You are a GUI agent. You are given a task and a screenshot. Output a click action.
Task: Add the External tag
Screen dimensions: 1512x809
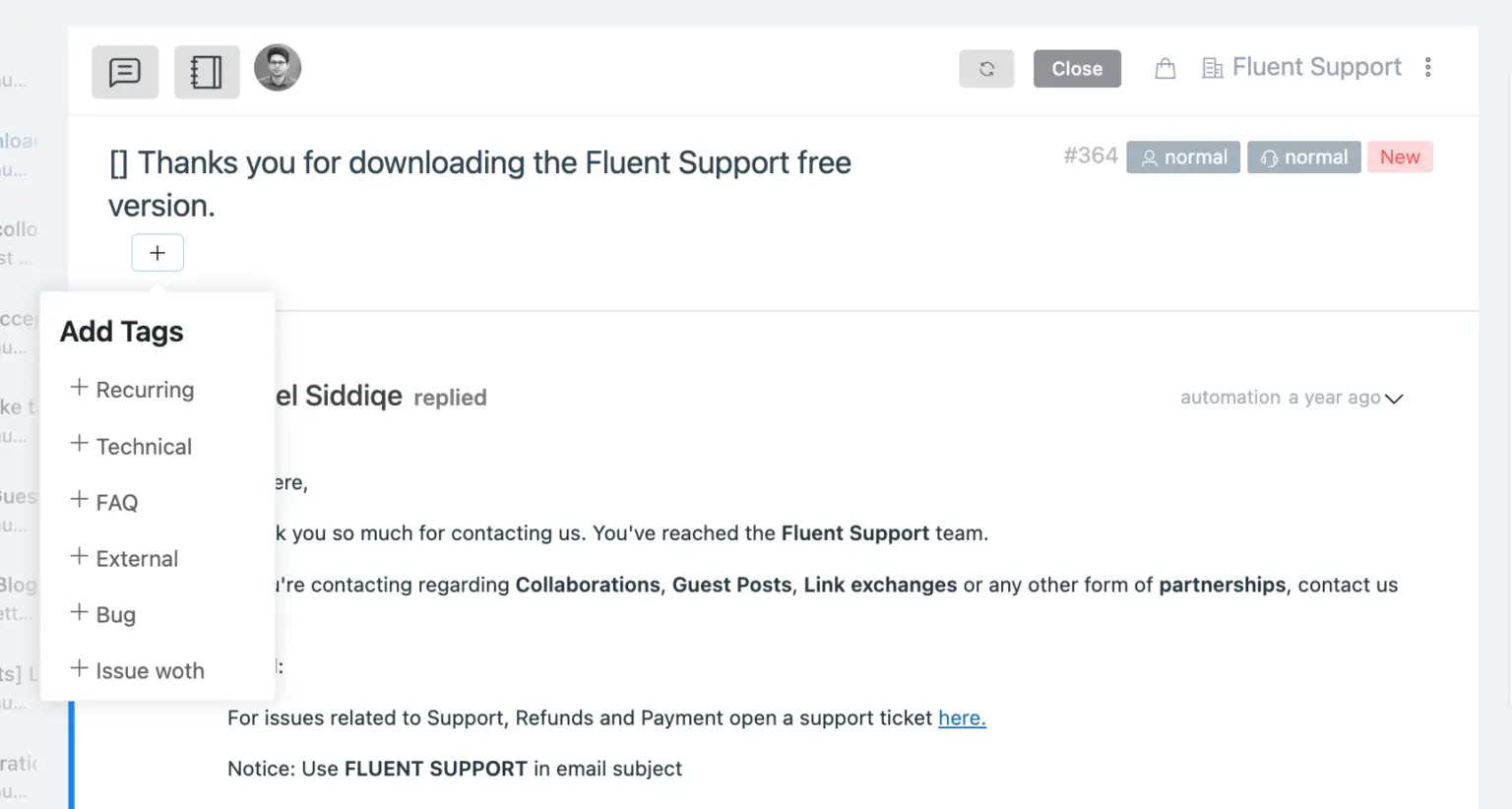click(125, 559)
